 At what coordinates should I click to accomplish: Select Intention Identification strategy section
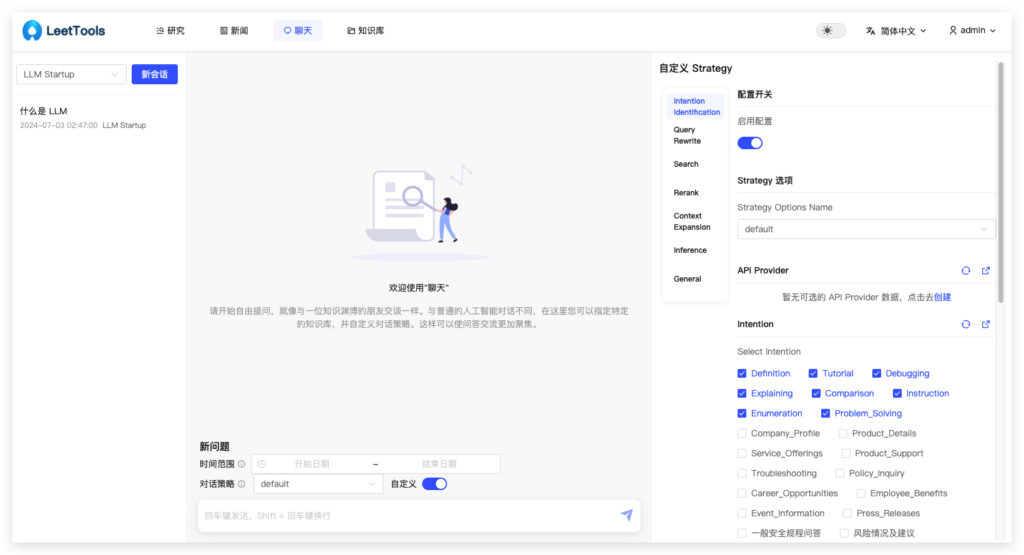[x=696, y=106]
